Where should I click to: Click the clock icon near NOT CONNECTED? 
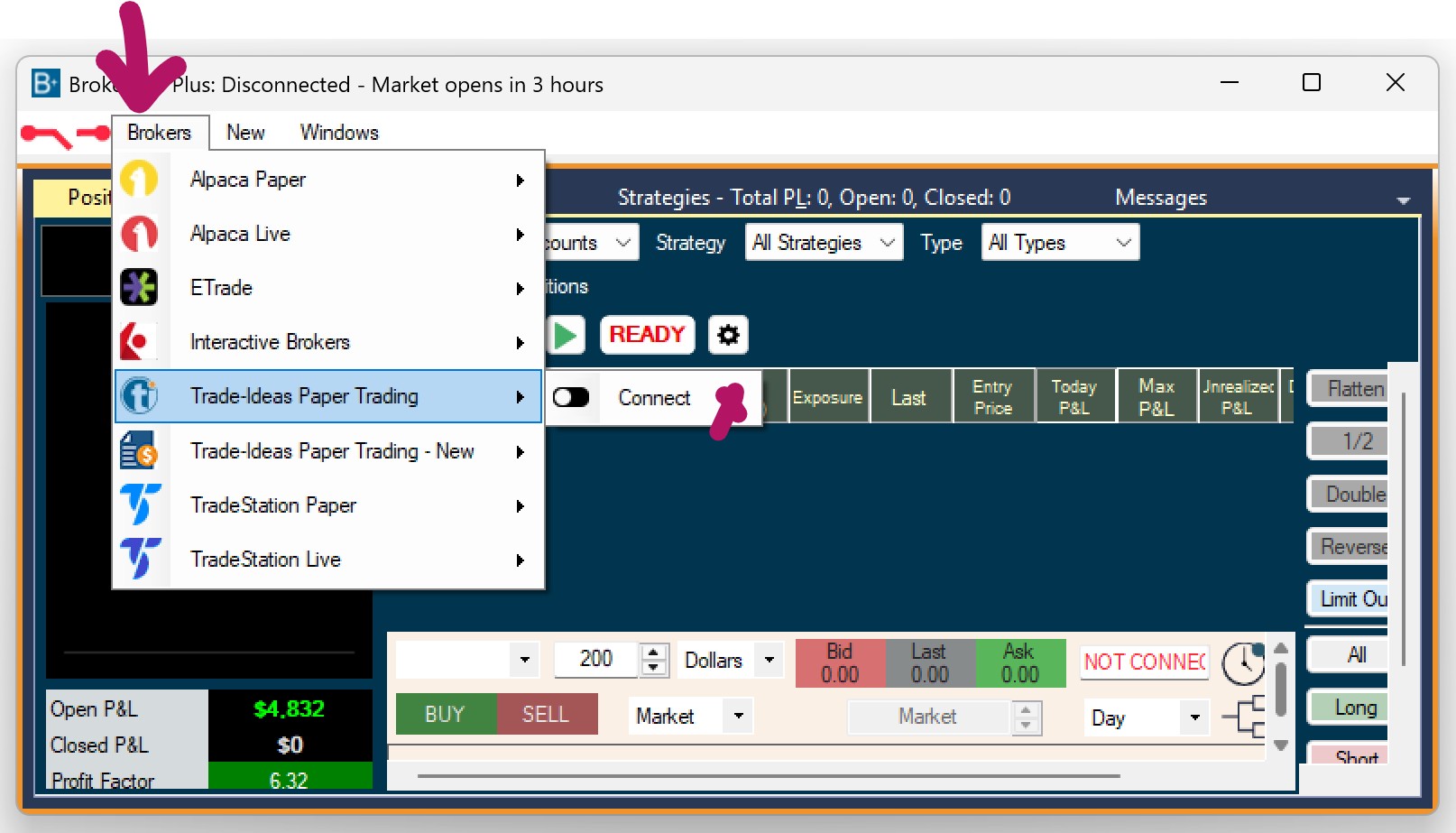(x=1242, y=663)
